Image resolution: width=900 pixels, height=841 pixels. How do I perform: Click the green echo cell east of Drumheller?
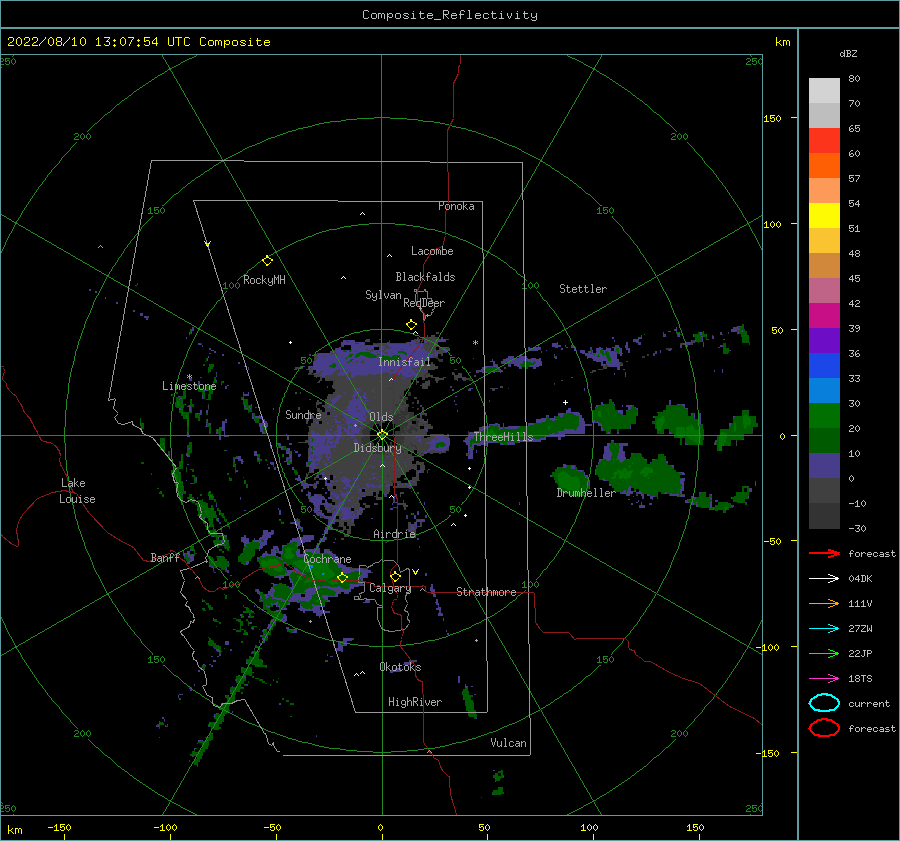click(640, 474)
